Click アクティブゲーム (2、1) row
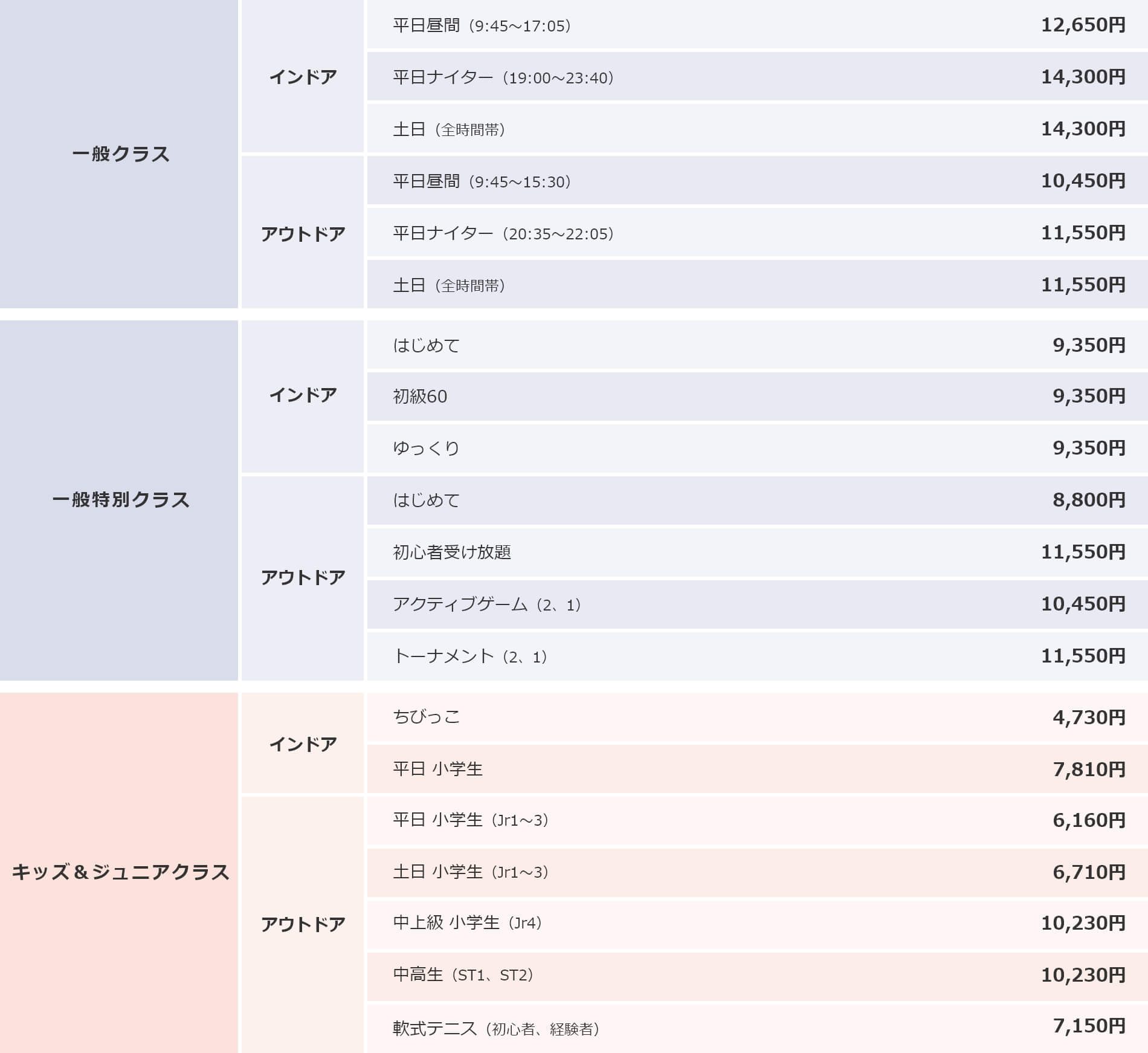 (486, 604)
